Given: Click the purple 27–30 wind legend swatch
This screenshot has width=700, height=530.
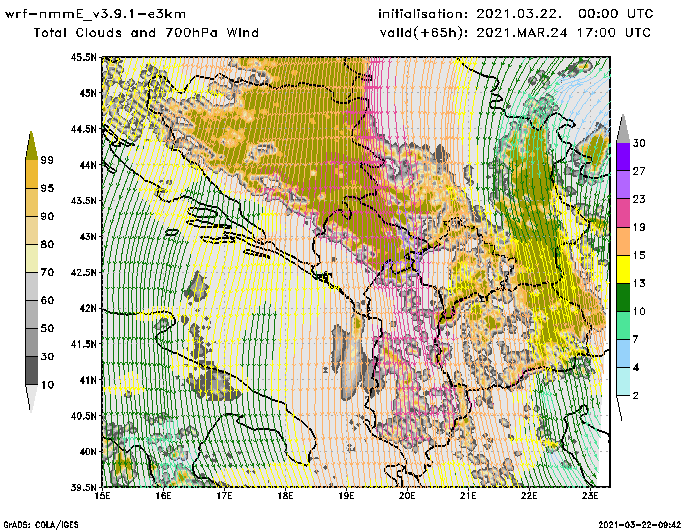Looking at the screenshot, I should 623,156.
